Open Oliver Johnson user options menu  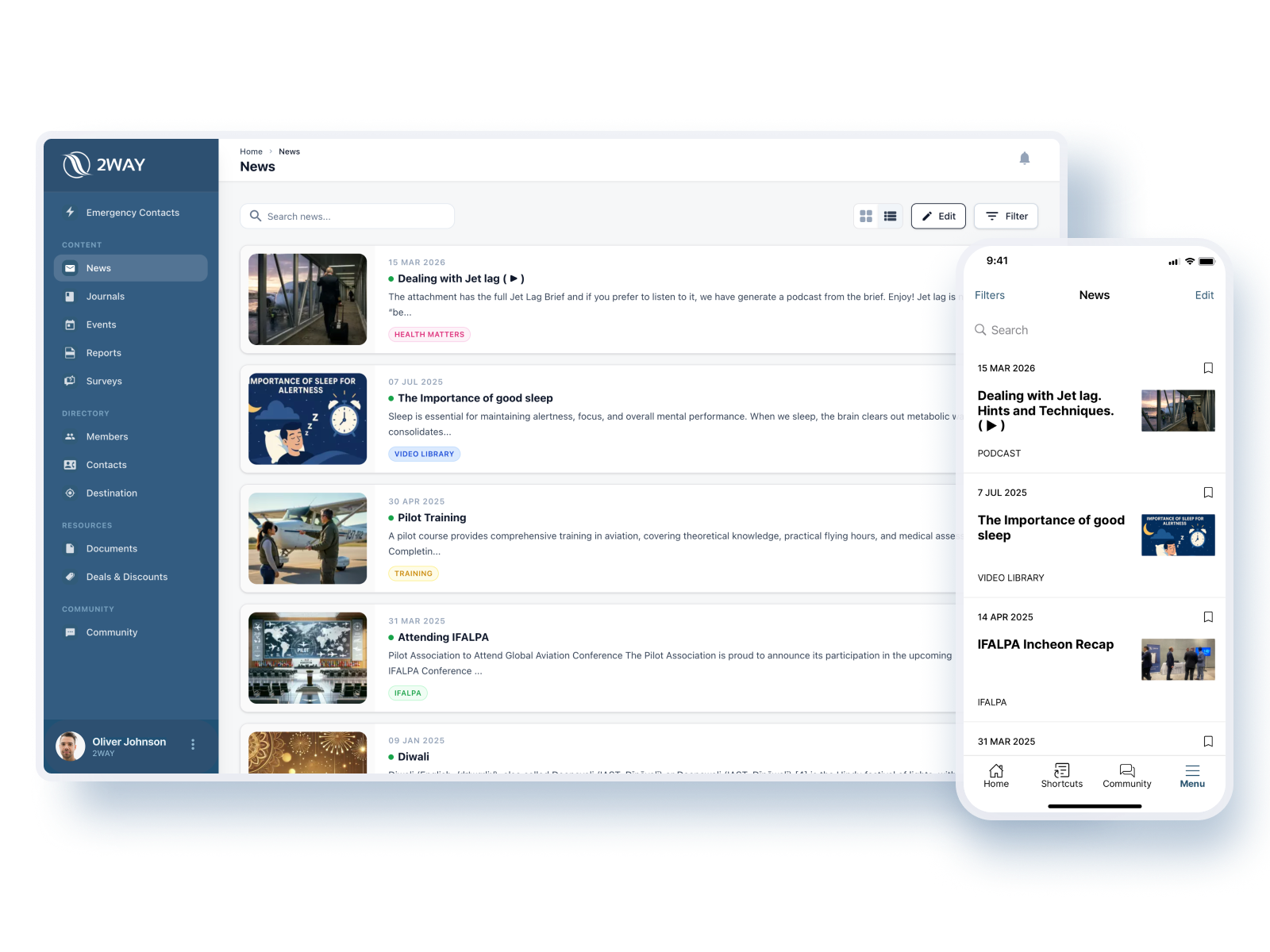[193, 744]
